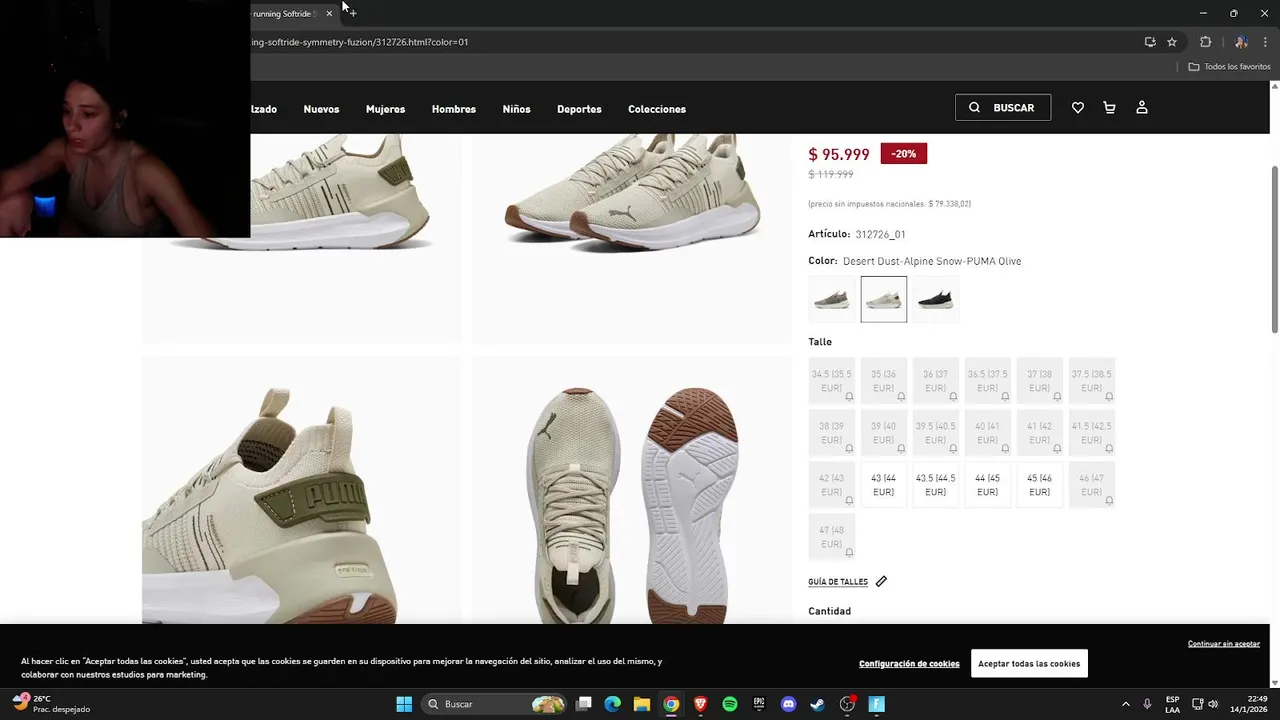1280x720 pixels.
Task: Select size 44 (45 EUR)
Action: click(x=987, y=485)
